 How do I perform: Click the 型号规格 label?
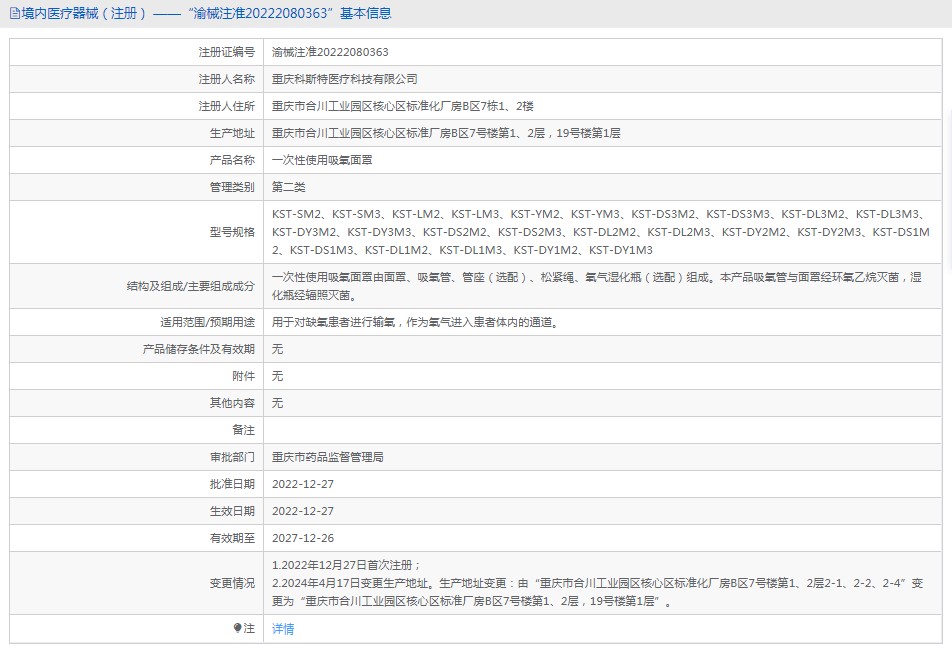pos(232,232)
